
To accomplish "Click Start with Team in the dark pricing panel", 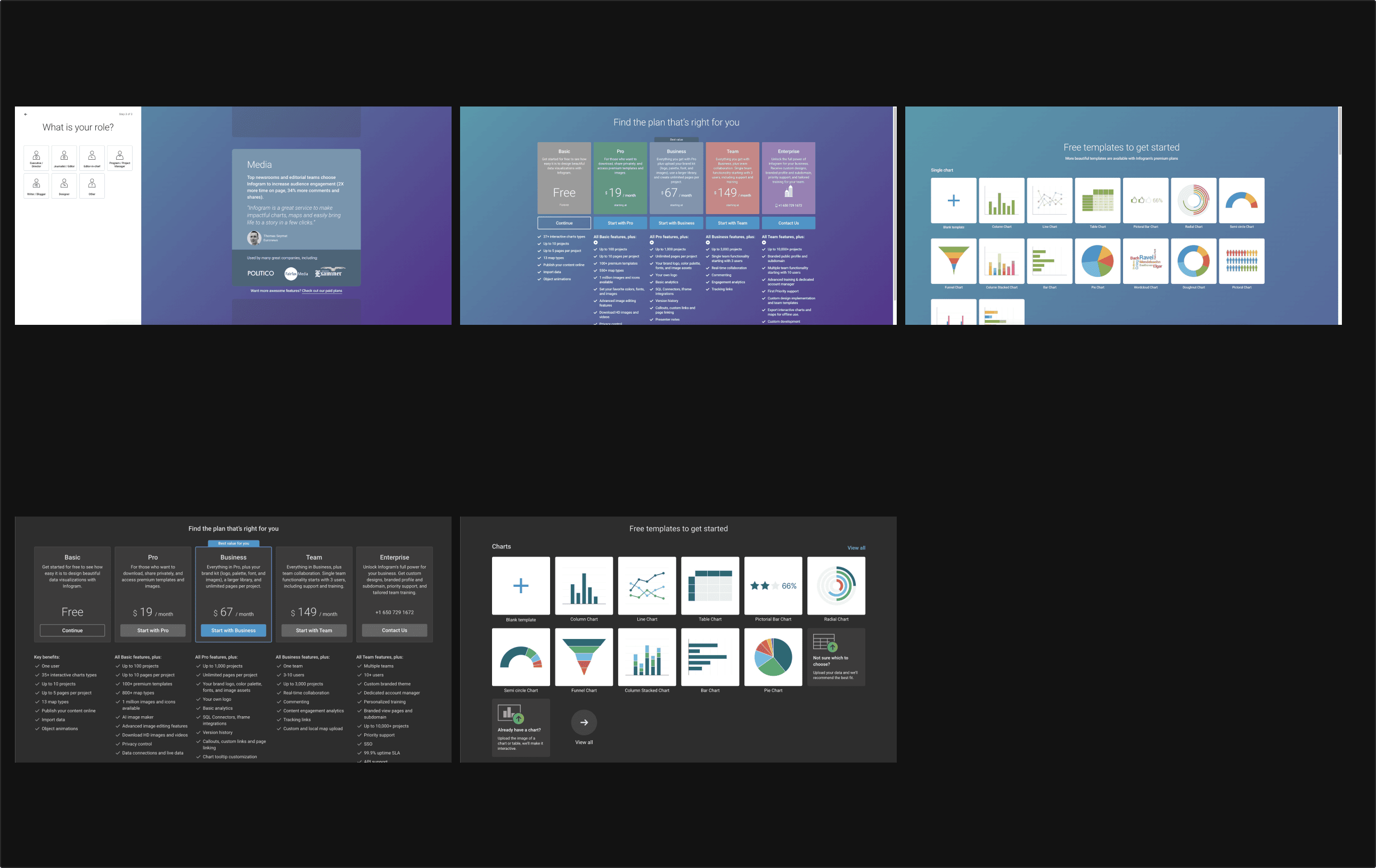I will coord(314,630).
